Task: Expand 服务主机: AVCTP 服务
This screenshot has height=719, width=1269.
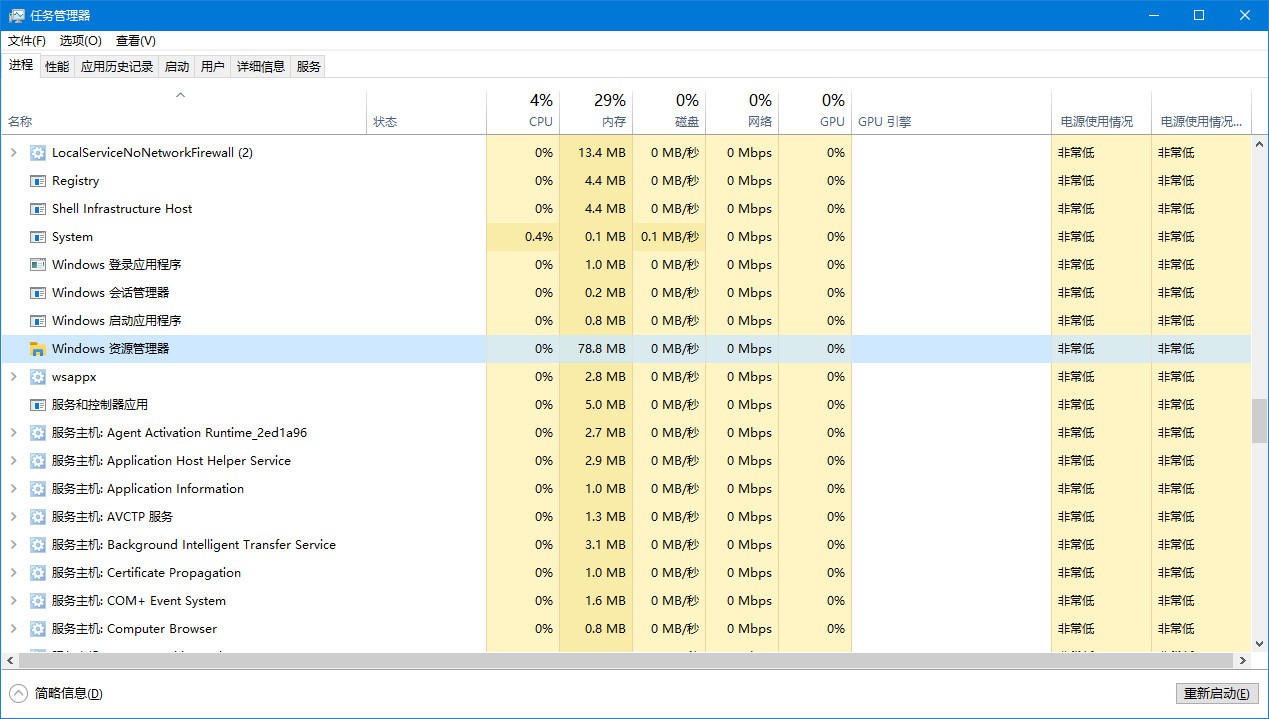Action: pos(13,517)
